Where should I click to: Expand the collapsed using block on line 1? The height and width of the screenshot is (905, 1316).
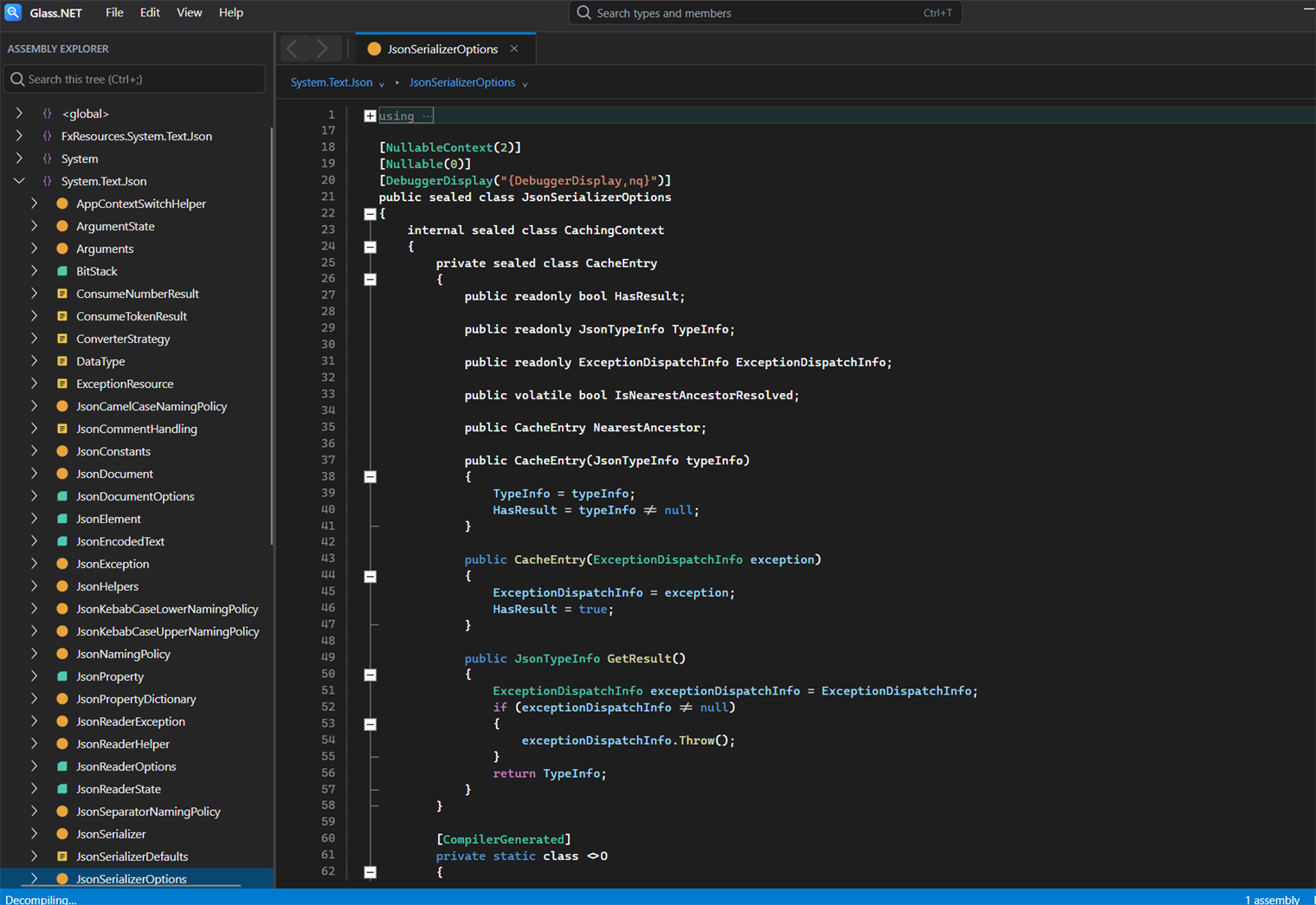370,115
